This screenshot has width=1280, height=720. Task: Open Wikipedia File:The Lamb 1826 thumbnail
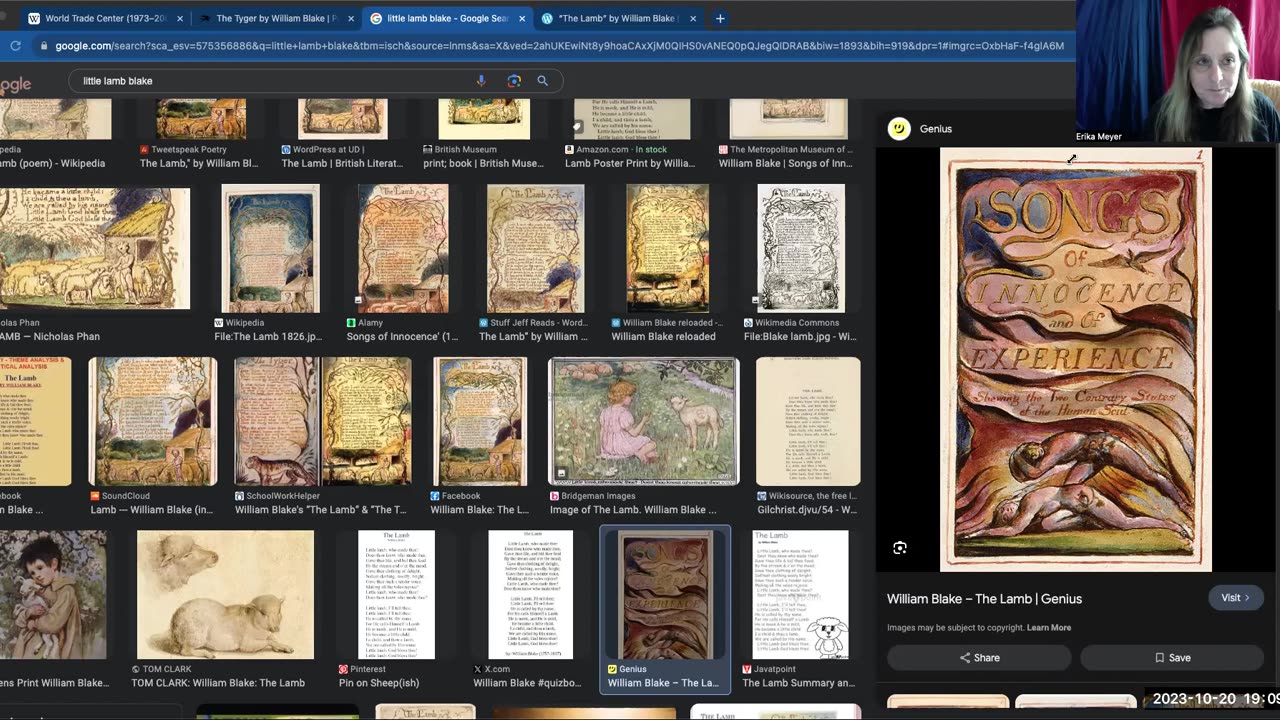click(270, 248)
